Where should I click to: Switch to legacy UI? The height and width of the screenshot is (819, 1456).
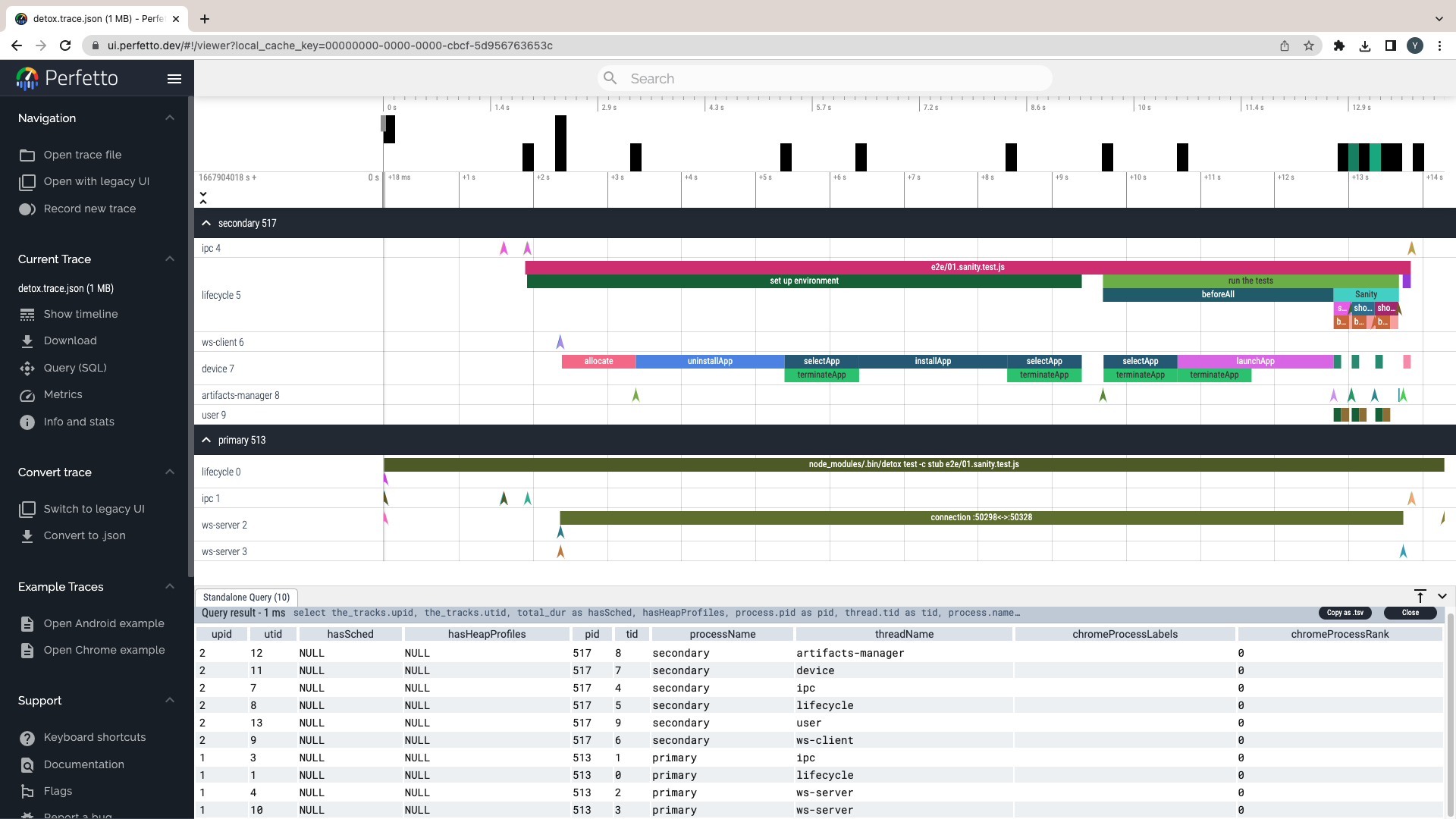click(x=94, y=509)
